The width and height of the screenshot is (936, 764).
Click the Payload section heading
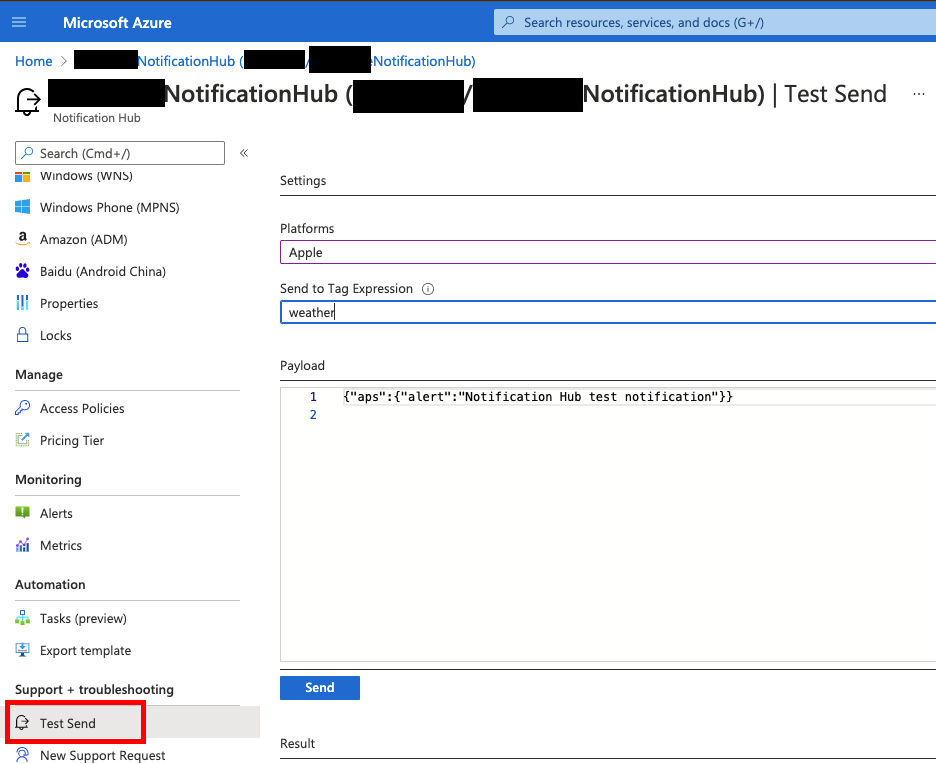pyautogui.click(x=302, y=365)
